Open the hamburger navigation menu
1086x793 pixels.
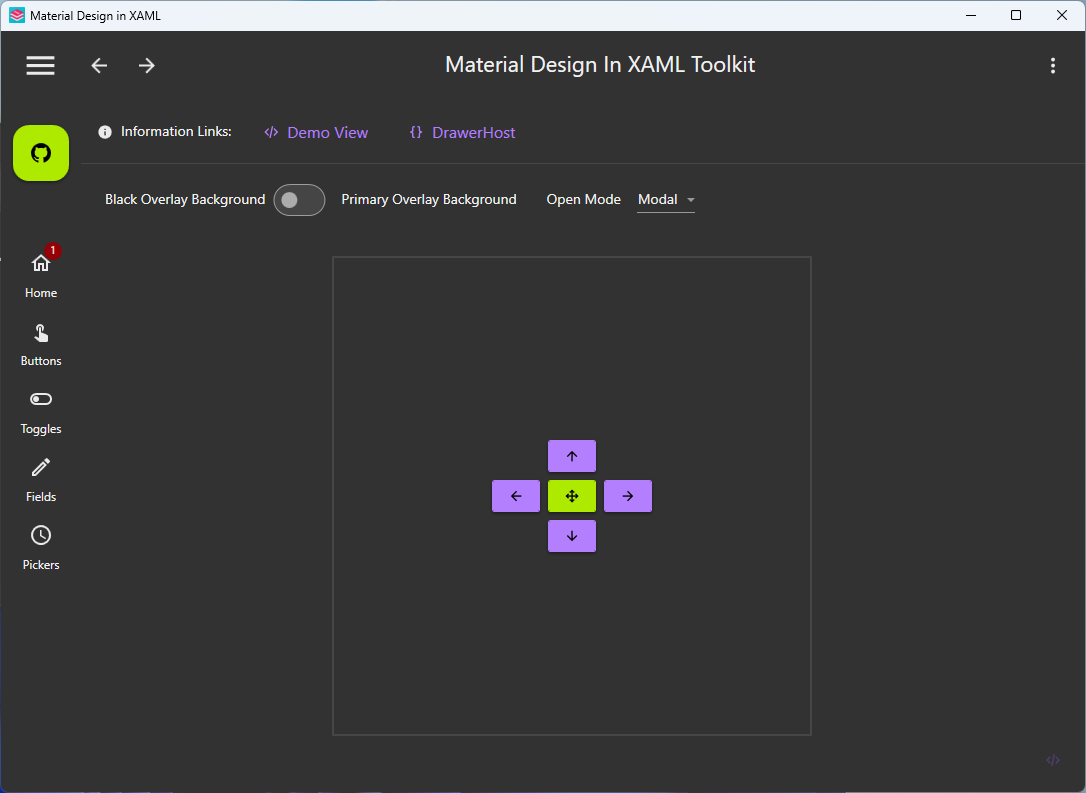coord(40,65)
